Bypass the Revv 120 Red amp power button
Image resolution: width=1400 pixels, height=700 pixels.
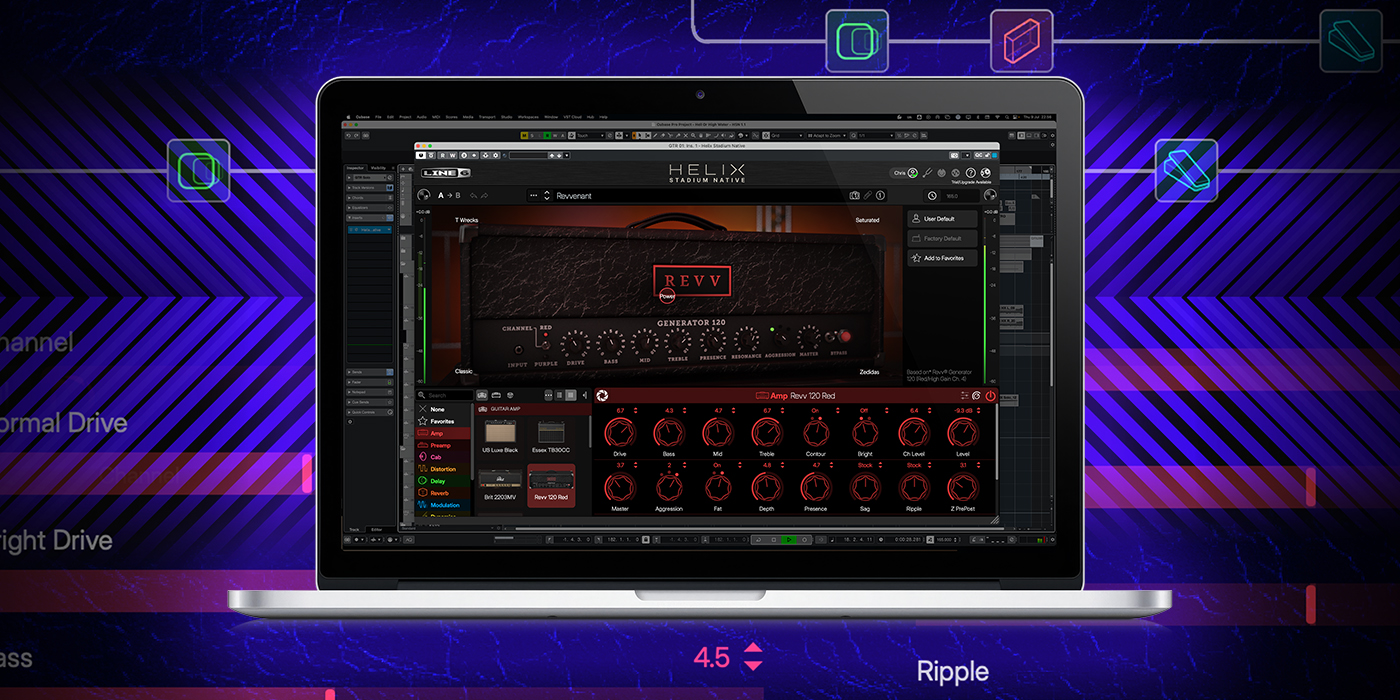pyautogui.click(x=990, y=395)
